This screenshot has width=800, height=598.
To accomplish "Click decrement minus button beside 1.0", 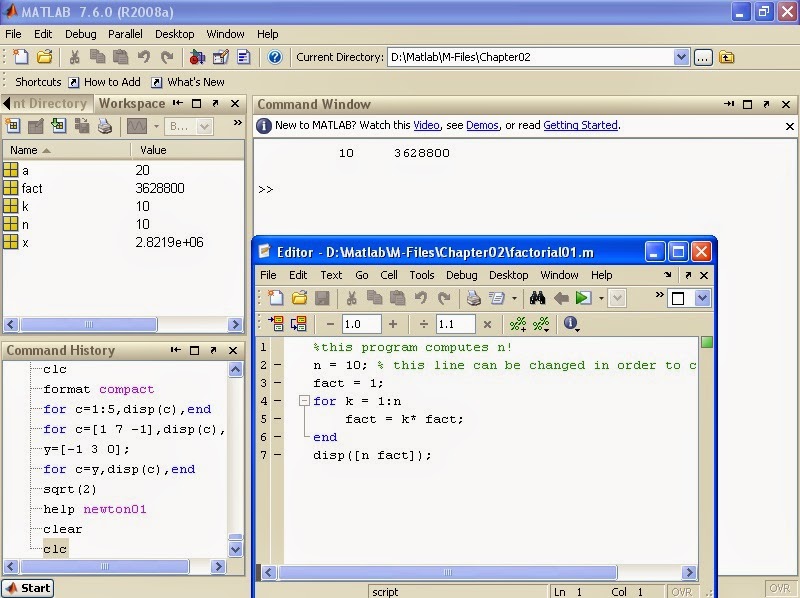I will click(x=330, y=324).
